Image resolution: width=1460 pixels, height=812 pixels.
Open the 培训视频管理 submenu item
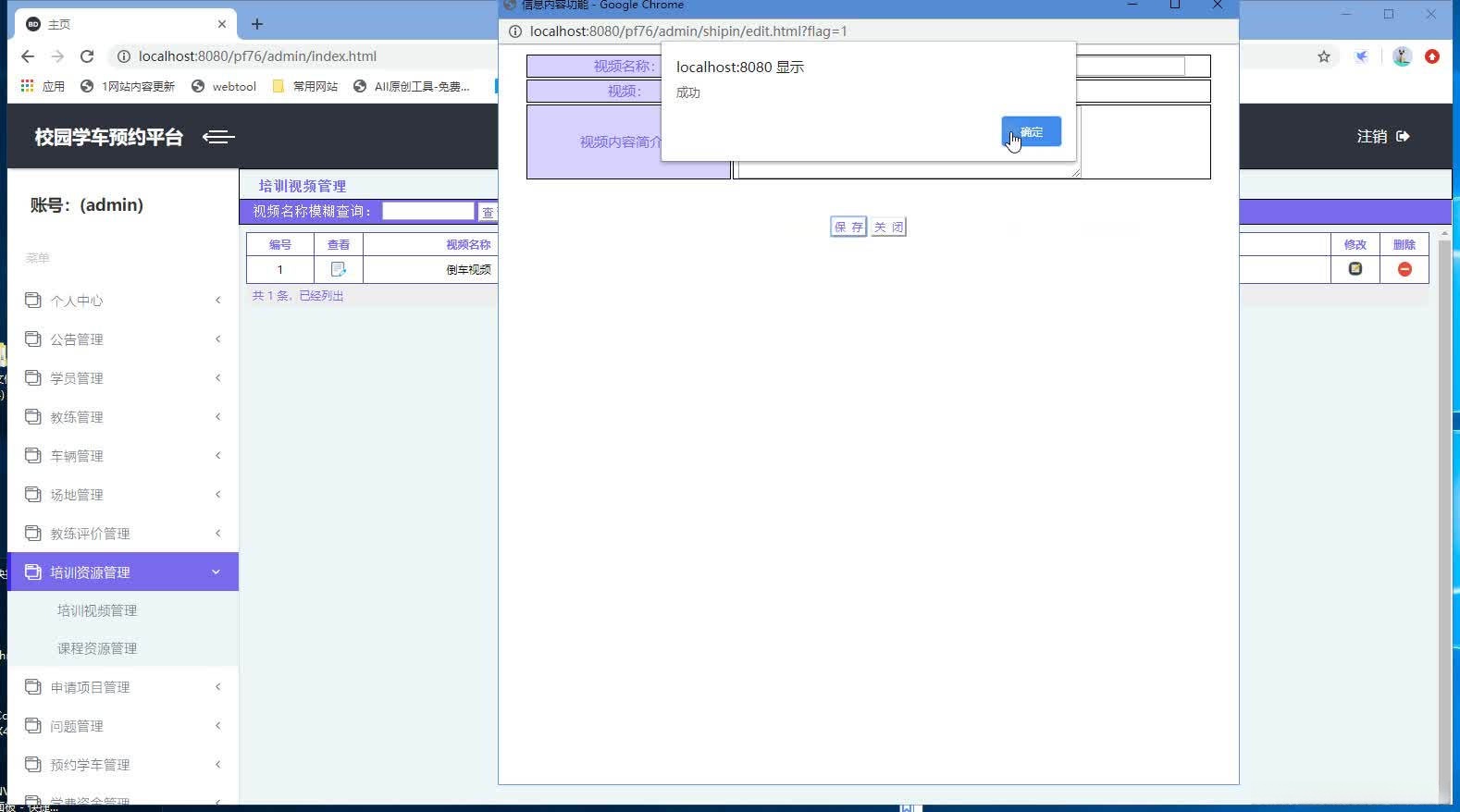(97, 610)
